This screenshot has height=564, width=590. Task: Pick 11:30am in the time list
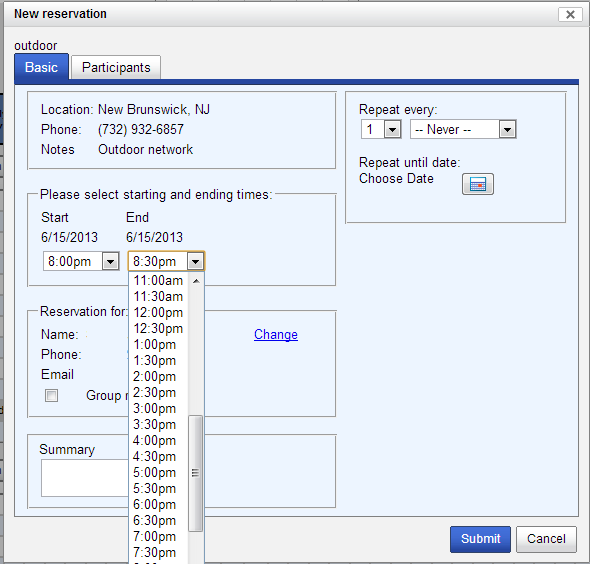158,296
